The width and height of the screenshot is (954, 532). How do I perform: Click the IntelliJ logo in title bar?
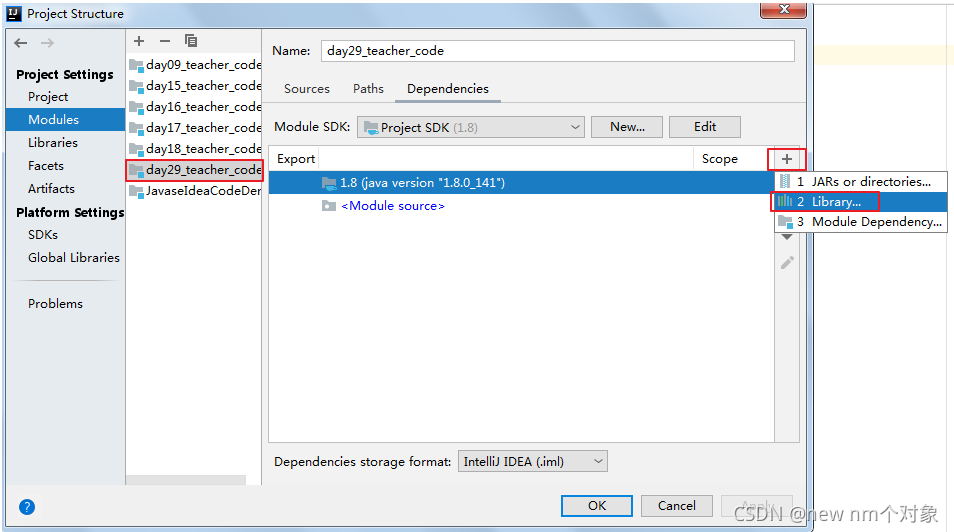tap(13, 13)
